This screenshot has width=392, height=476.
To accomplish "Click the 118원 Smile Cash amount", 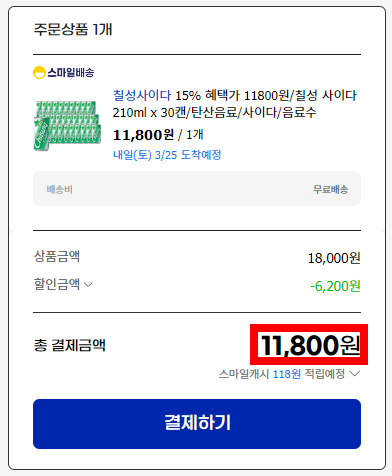I will click(287, 374).
